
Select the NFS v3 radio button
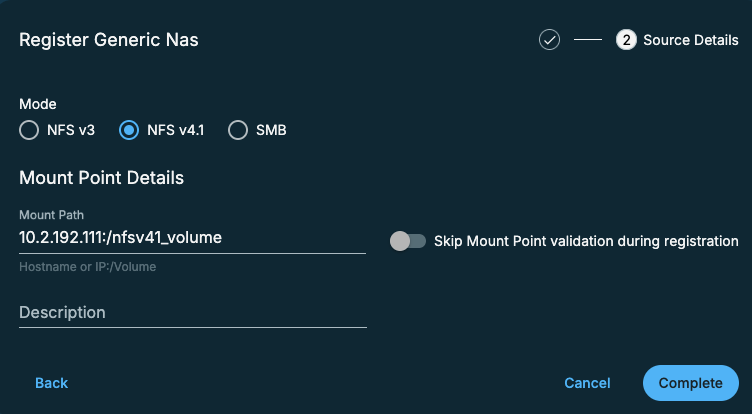coord(29,130)
